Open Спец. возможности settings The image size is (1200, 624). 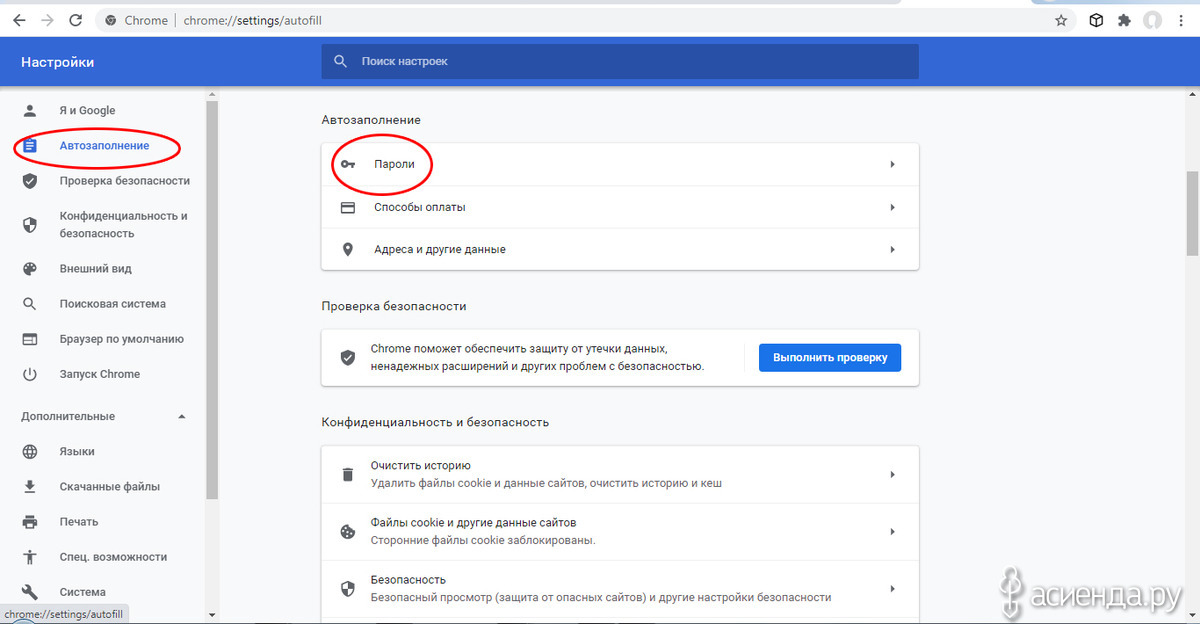point(113,557)
